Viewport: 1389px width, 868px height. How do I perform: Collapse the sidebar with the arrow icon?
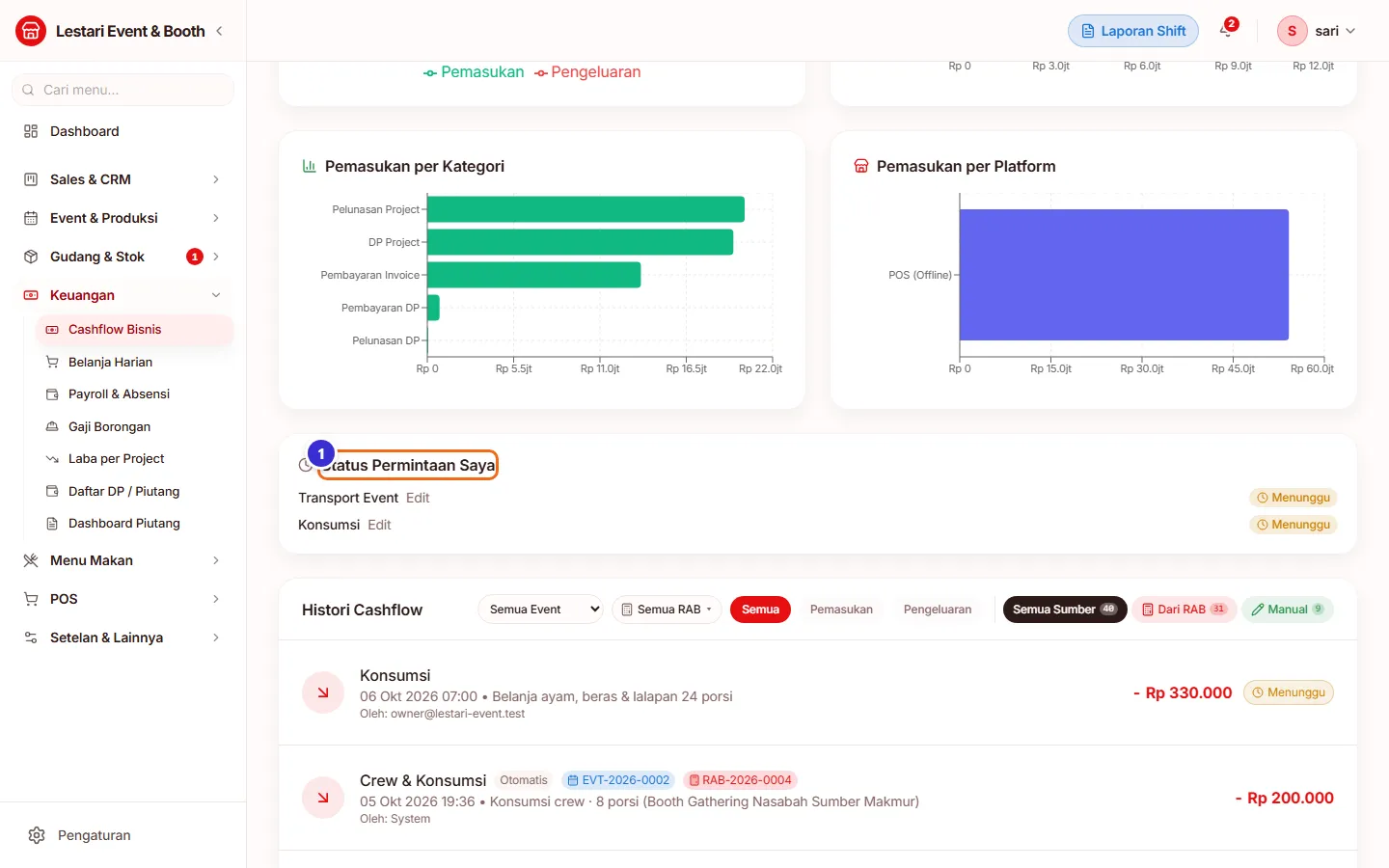coord(219,31)
